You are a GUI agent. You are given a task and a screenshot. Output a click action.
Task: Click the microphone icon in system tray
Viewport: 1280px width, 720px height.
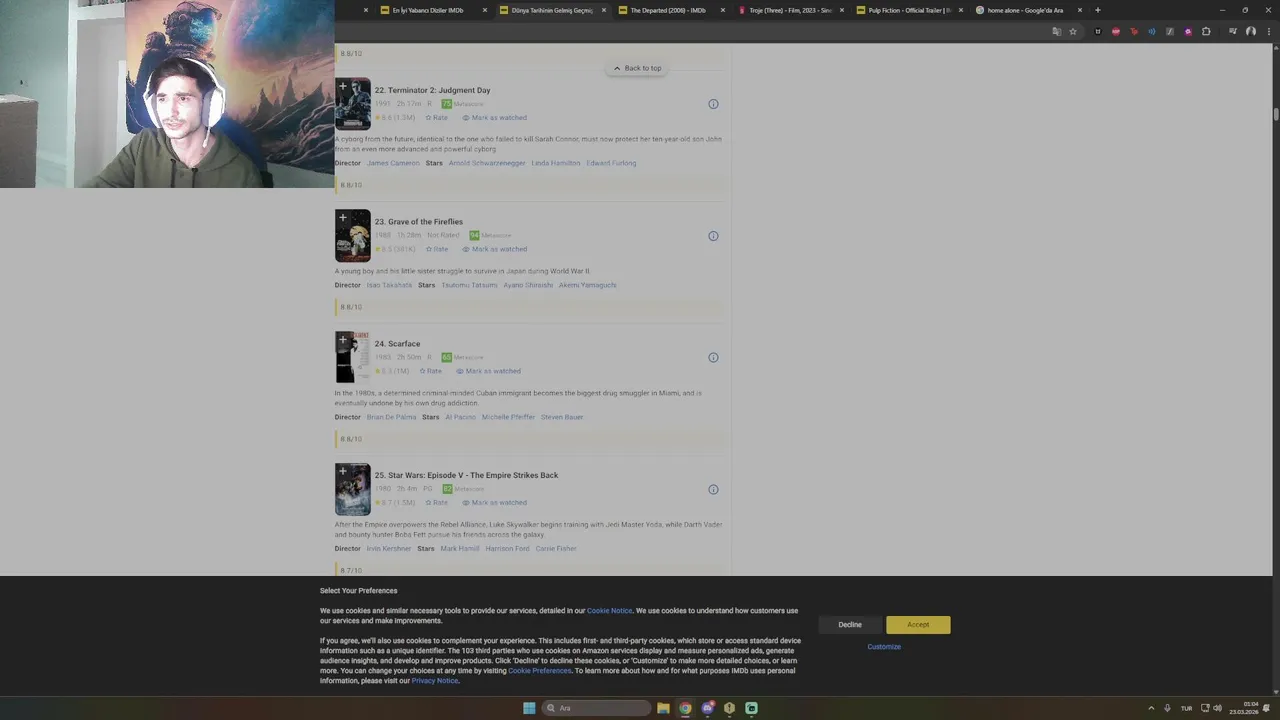1167,708
